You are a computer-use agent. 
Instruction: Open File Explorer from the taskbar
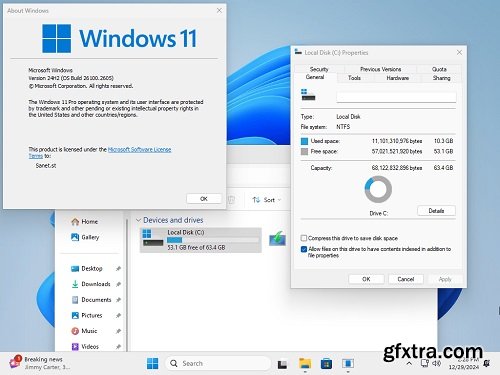pyautogui.click(x=305, y=363)
